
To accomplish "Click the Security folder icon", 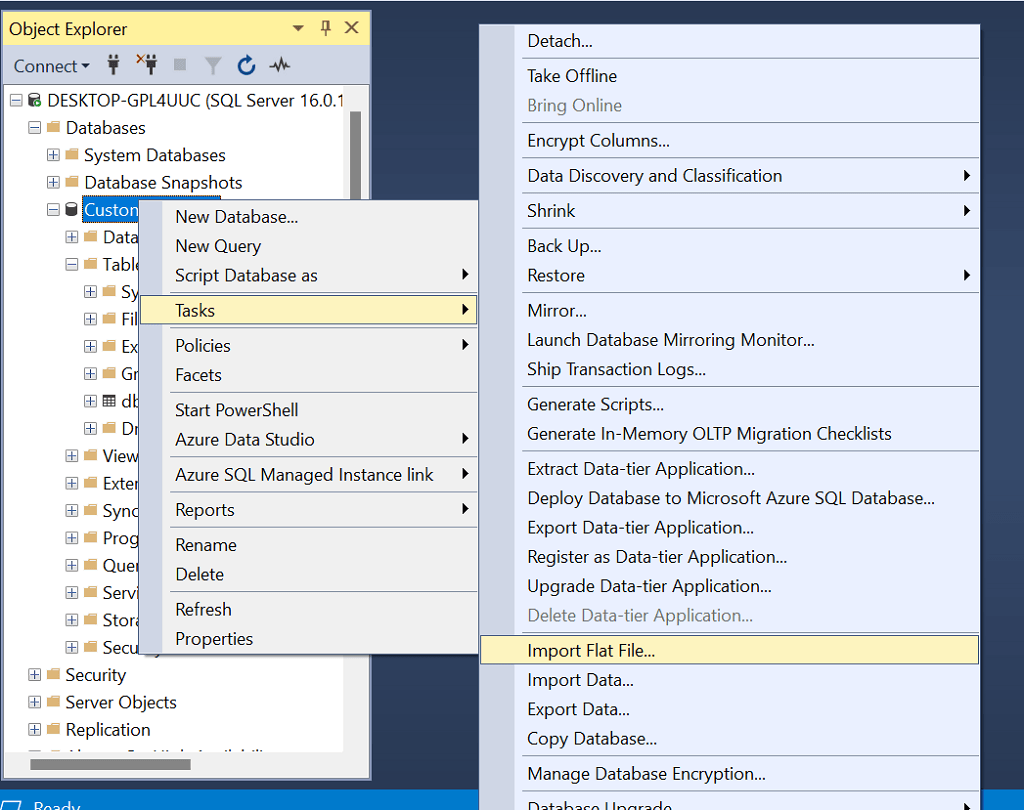I will click(x=54, y=674).
